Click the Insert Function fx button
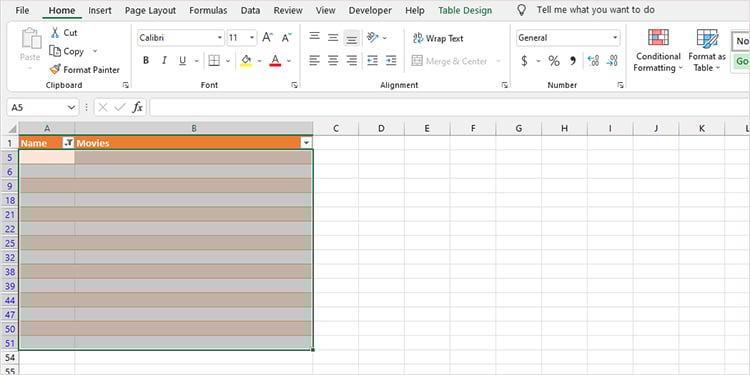 (138, 108)
